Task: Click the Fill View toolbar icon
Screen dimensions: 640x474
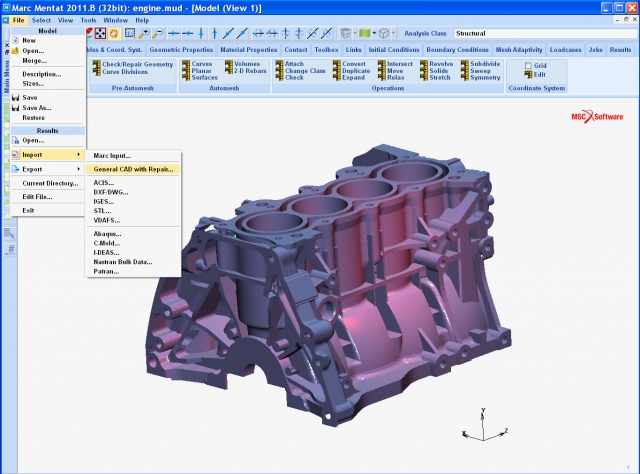Action: point(100,33)
